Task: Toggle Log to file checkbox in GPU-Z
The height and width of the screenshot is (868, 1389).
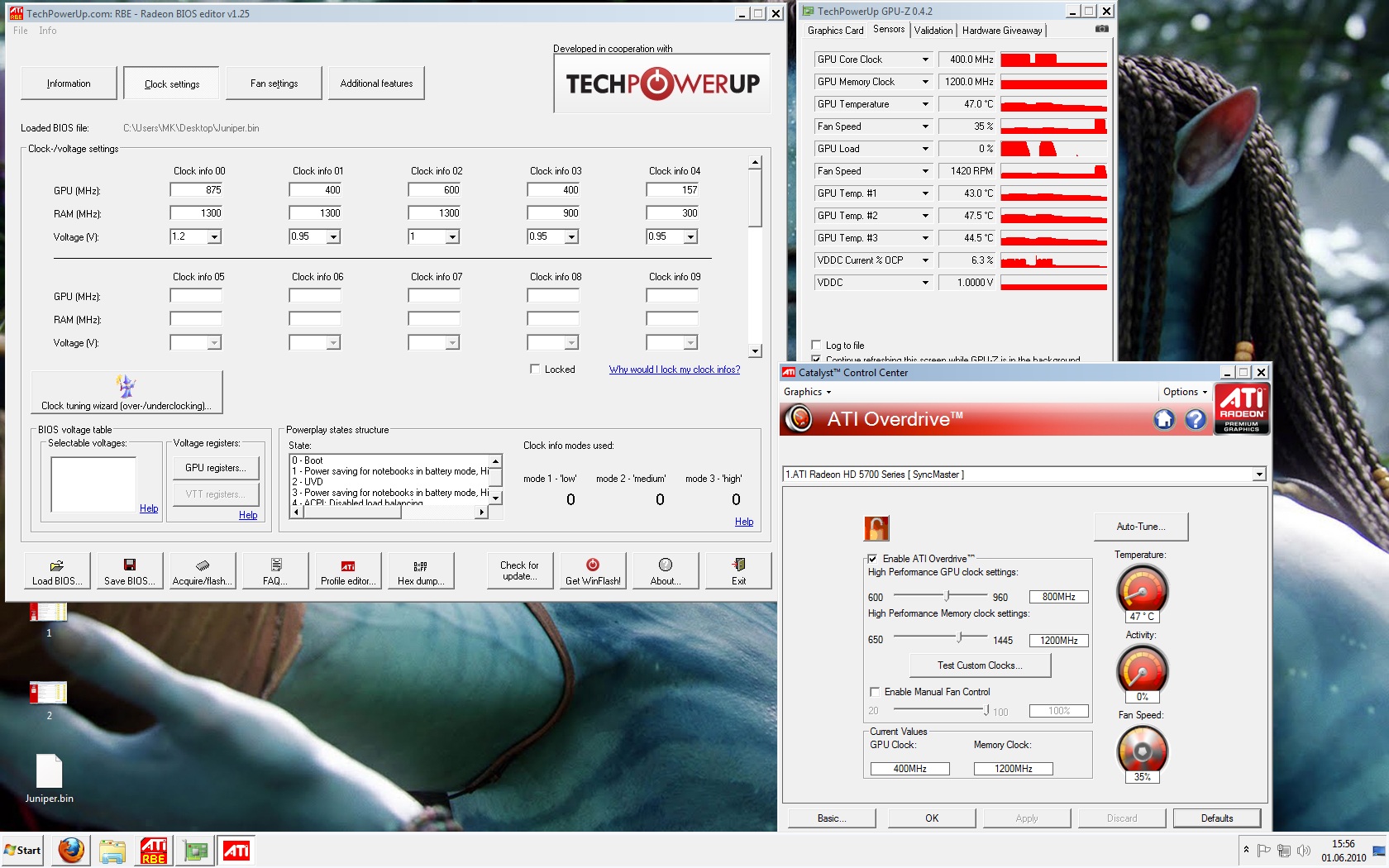Action: (816, 346)
